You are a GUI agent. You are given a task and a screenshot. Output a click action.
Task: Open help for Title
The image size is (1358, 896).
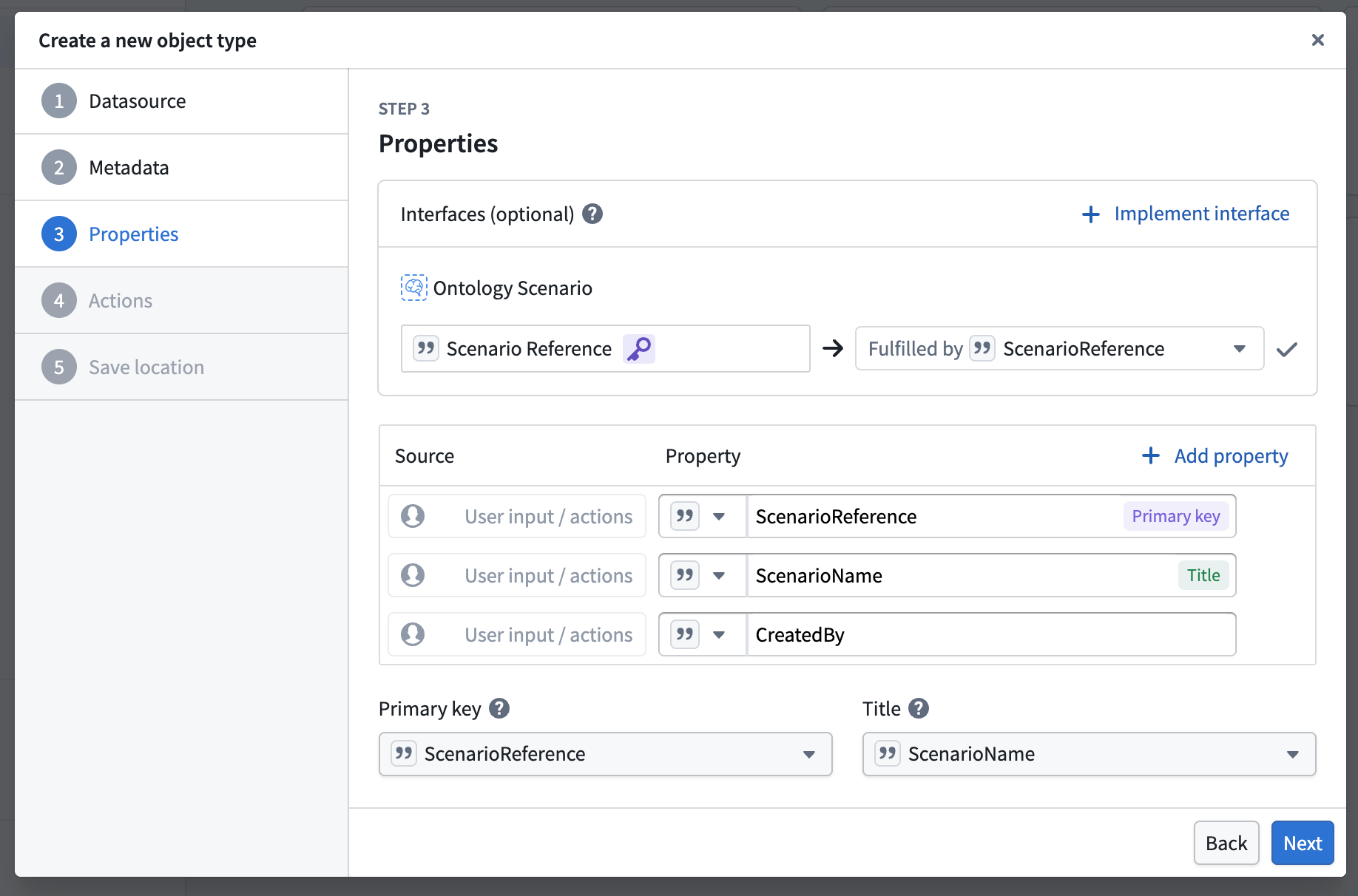(x=919, y=708)
